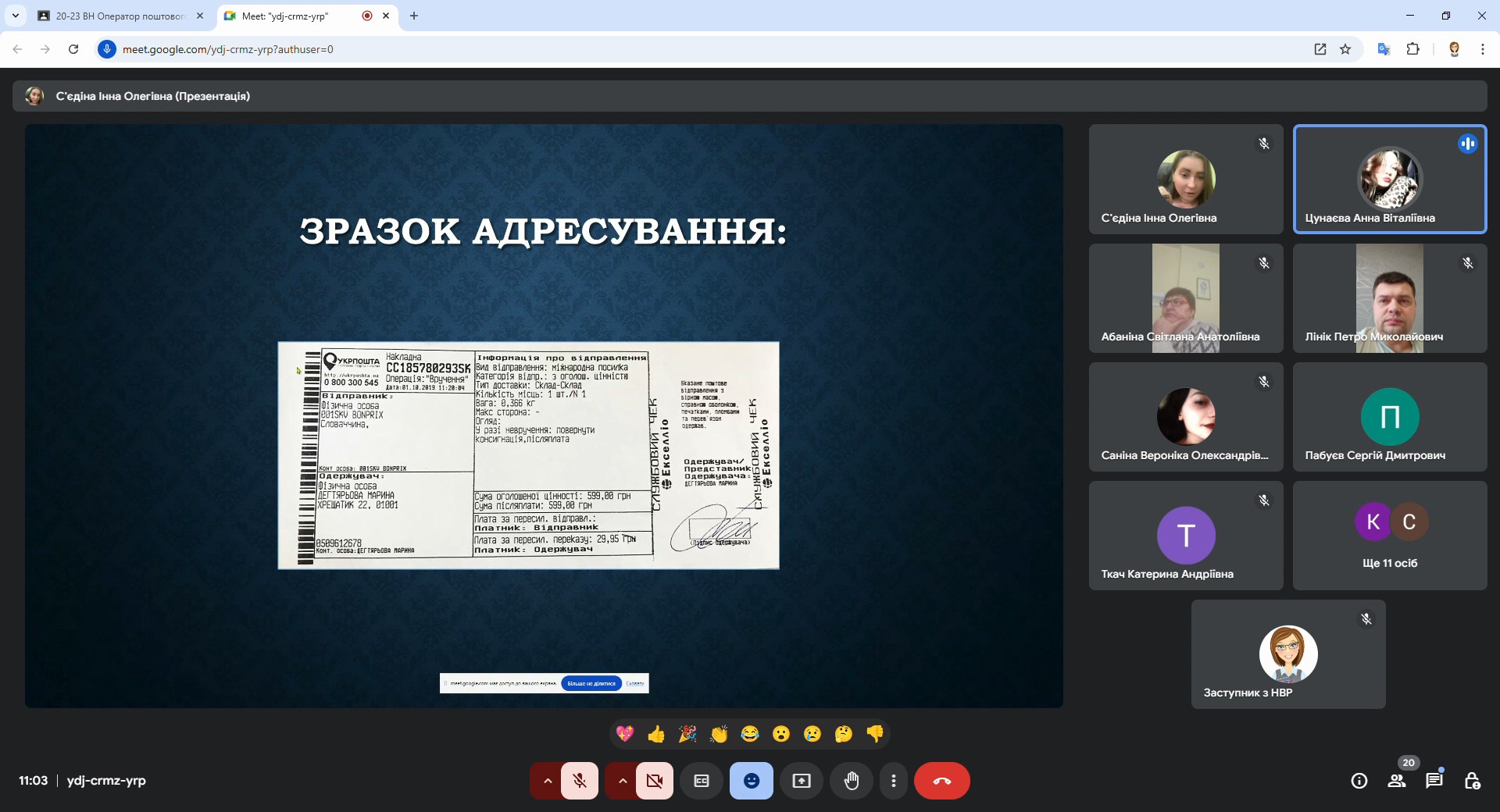Screen dimensions: 1500x812
Task: Select Заступник з НВР participant tile
Action: click(1288, 654)
